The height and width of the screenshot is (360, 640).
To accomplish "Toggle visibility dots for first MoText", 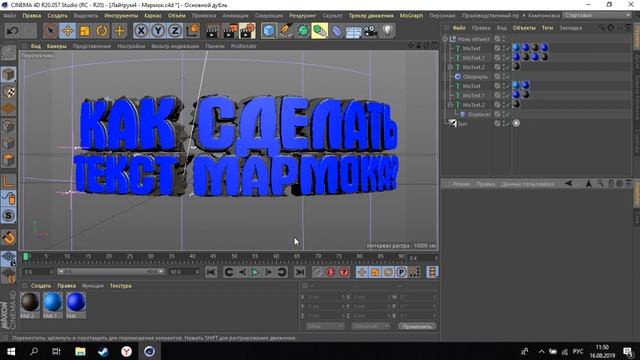I will pos(504,48).
